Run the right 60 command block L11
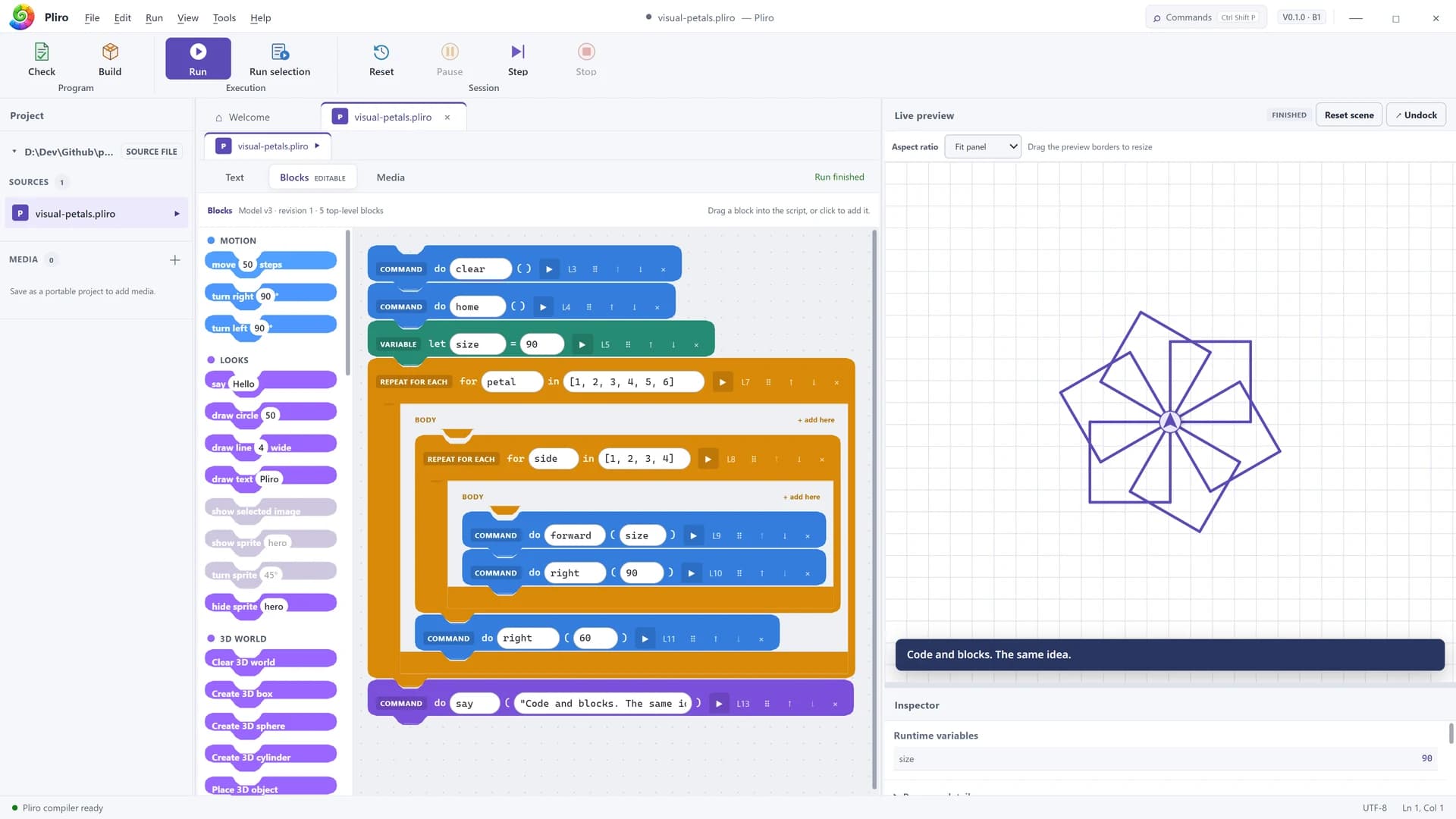The width and height of the screenshot is (1456, 819). pyautogui.click(x=645, y=639)
